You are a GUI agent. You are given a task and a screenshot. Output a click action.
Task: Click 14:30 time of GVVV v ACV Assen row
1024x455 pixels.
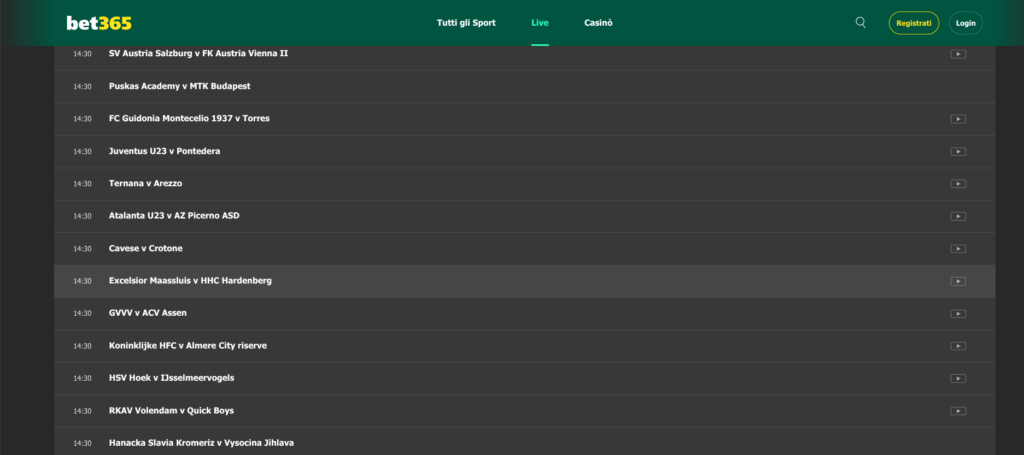82,313
